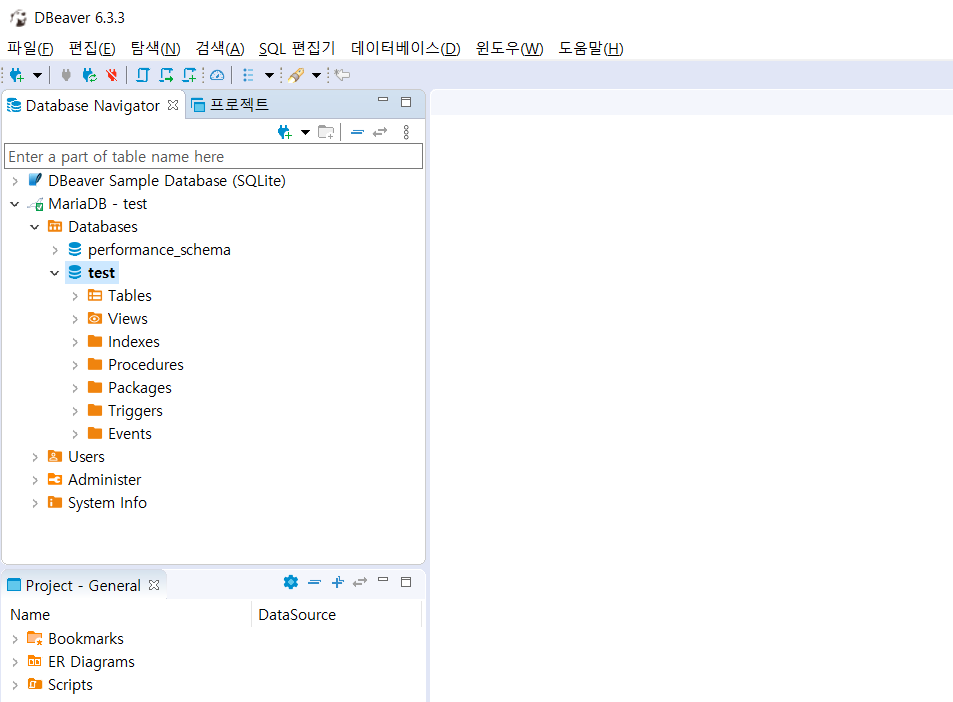The image size is (953, 702).
Task: Select the Procedures folder
Action: tap(145, 365)
